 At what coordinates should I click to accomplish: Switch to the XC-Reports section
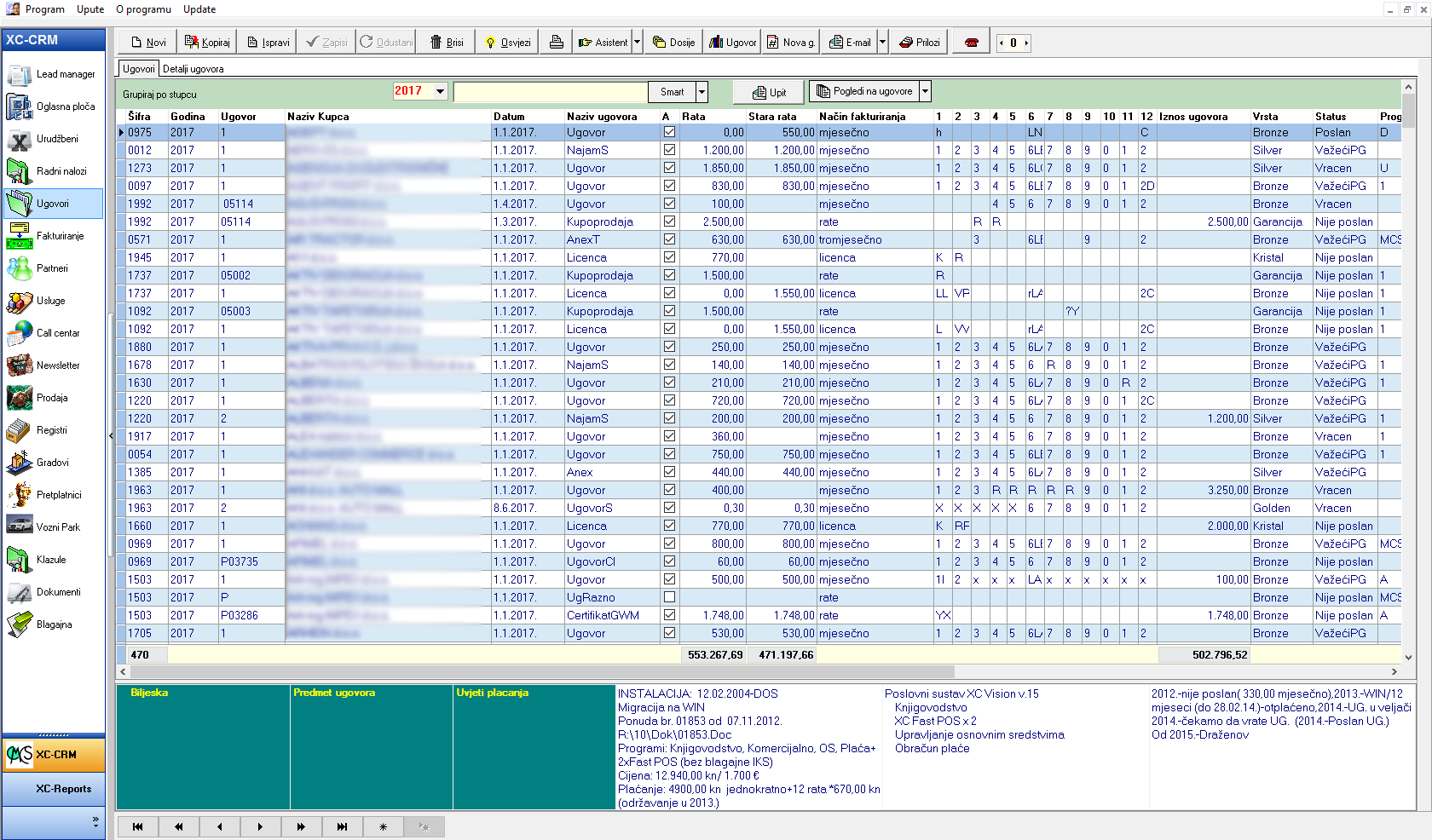coord(55,789)
